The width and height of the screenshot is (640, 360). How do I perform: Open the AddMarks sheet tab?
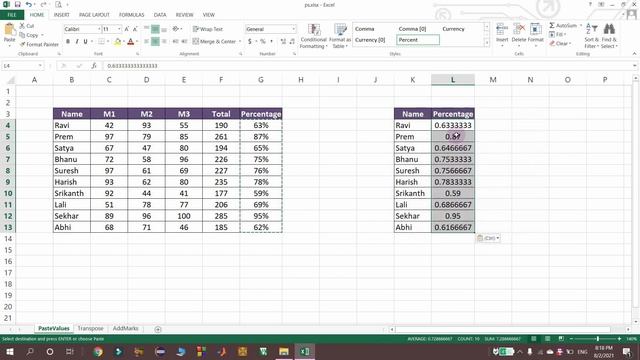pos(125,329)
